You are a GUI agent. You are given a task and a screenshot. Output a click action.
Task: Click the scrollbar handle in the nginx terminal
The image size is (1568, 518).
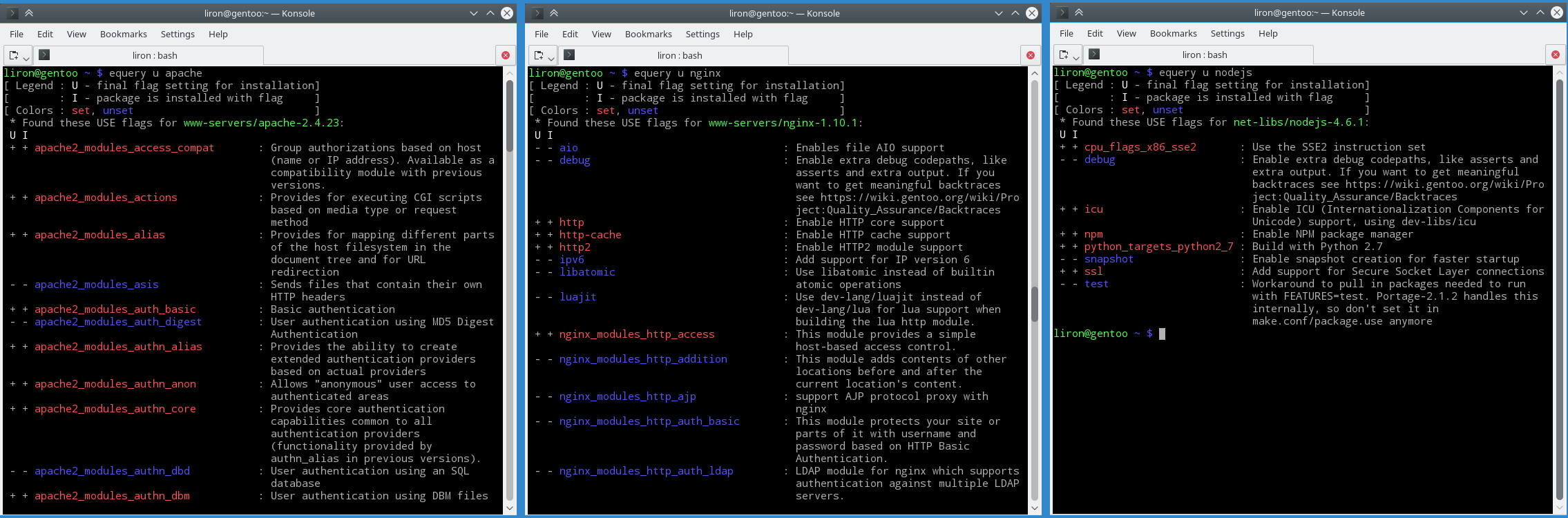[x=1035, y=304]
